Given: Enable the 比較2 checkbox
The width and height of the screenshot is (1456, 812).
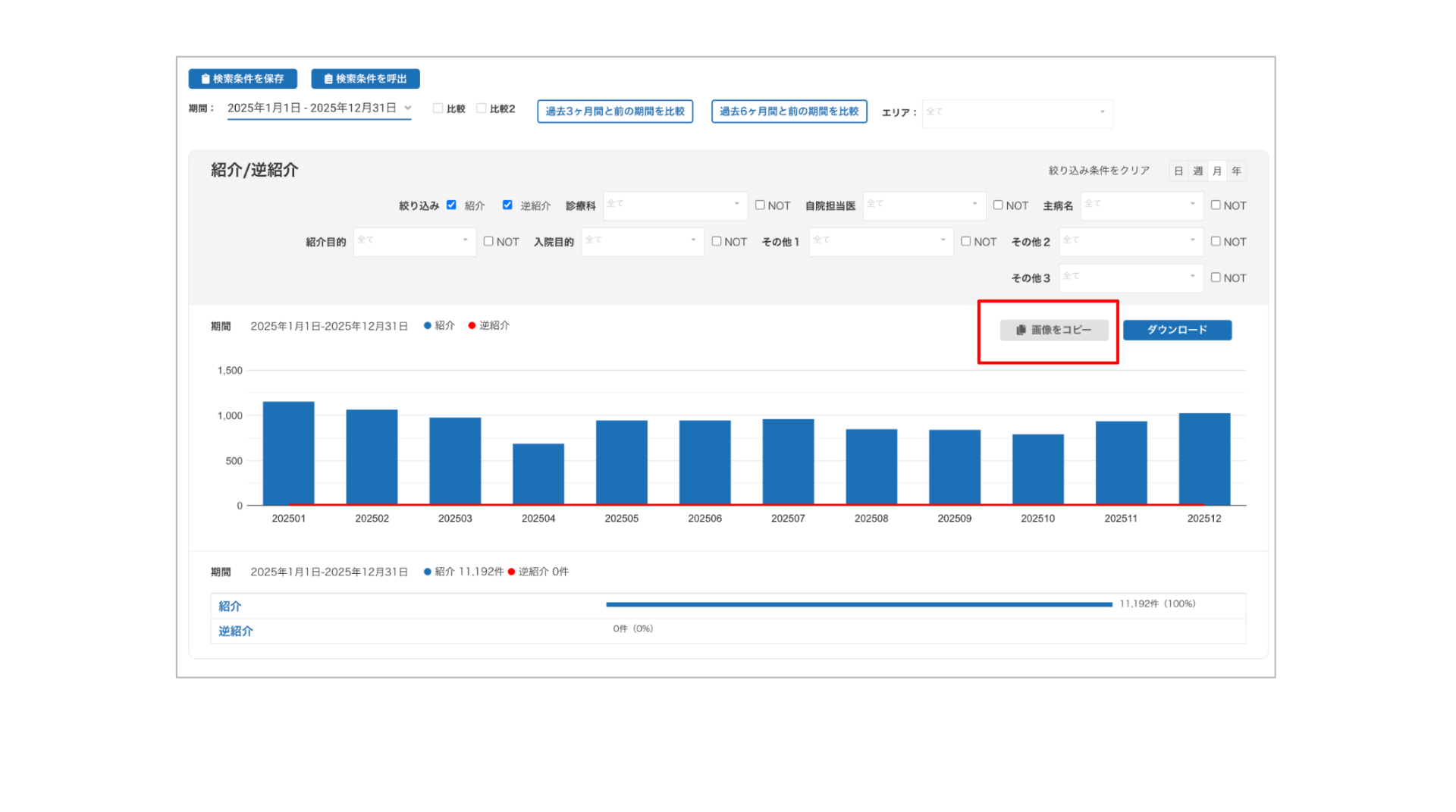Looking at the screenshot, I should (x=481, y=108).
